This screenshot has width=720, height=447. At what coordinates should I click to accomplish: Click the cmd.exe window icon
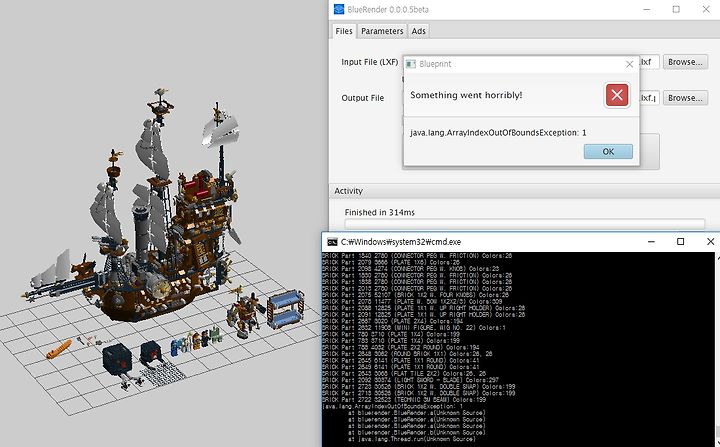[x=332, y=242]
